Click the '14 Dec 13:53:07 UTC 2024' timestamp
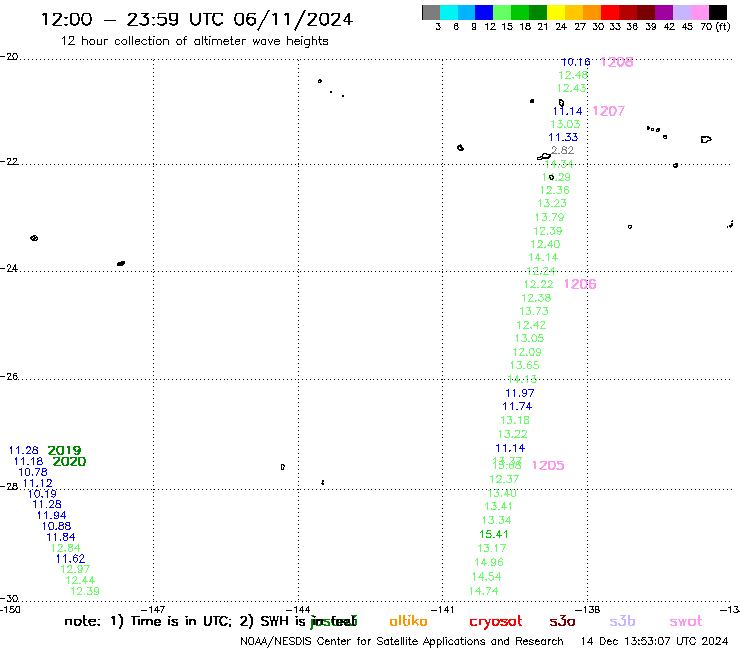 [655, 642]
